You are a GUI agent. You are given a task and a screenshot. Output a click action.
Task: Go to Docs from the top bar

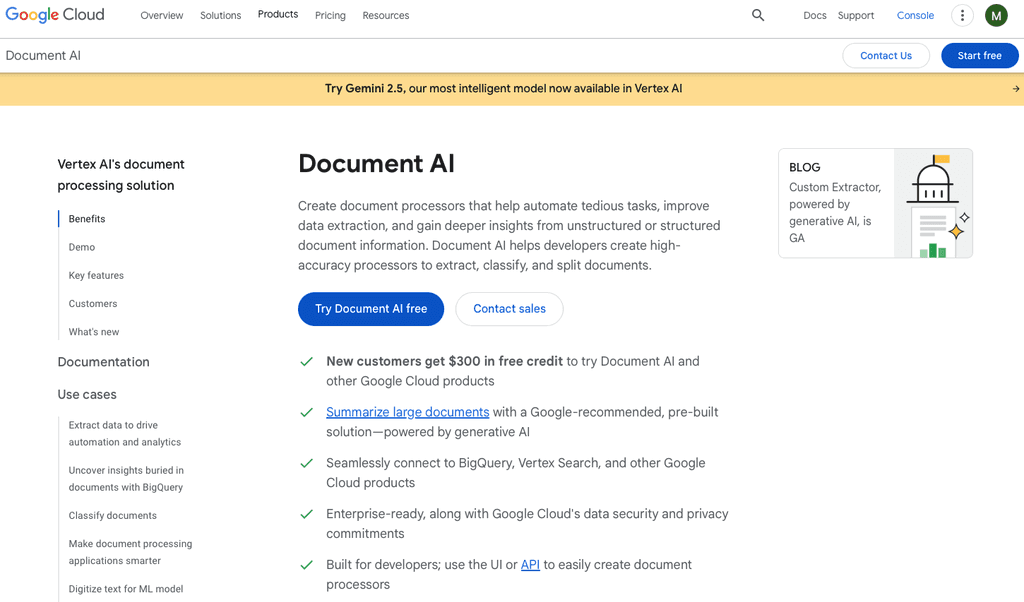[x=815, y=15]
